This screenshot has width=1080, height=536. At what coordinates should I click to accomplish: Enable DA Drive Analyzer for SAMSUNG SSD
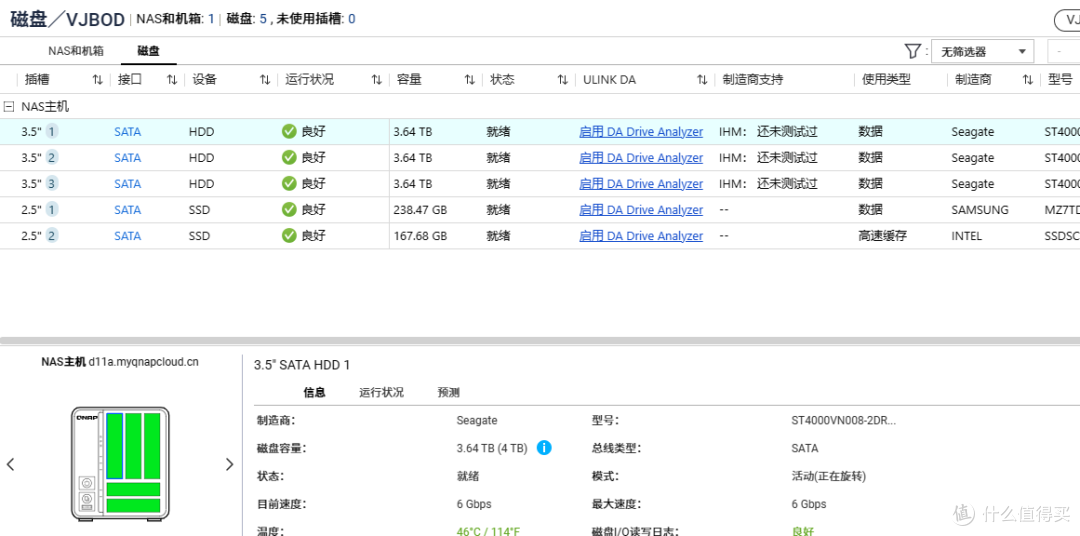[641, 209]
